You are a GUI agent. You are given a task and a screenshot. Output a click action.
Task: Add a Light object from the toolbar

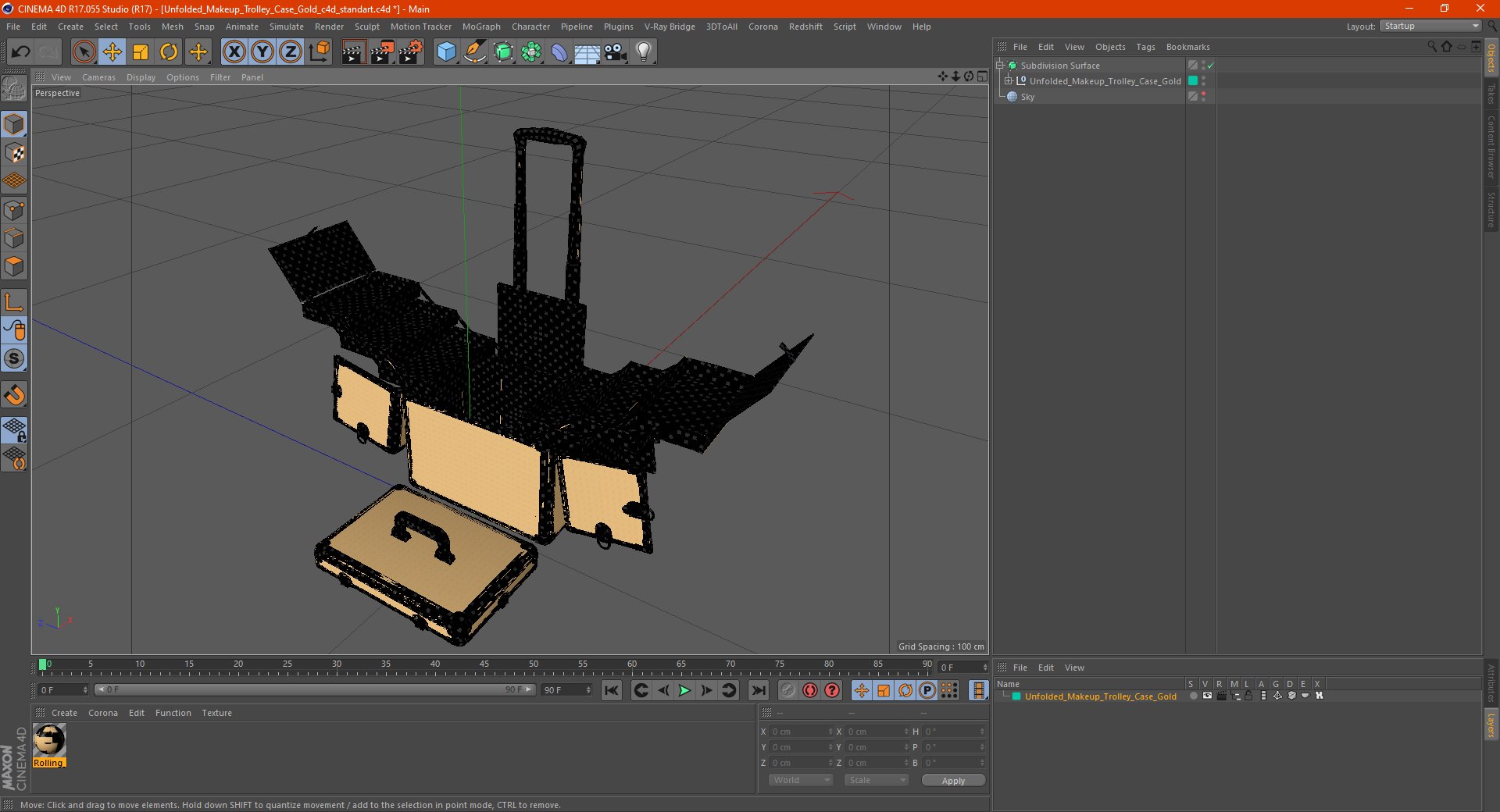pos(643,52)
